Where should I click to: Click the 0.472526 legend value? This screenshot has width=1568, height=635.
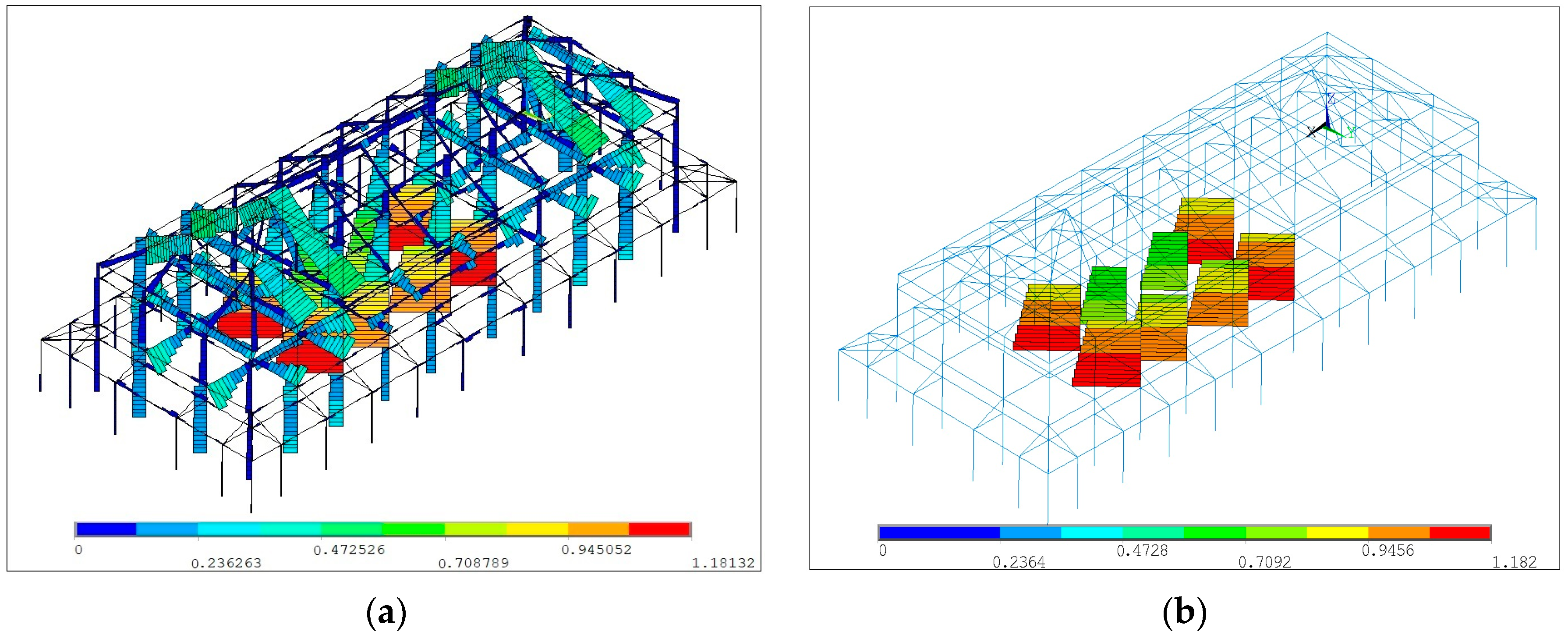pyautogui.click(x=349, y=550)
